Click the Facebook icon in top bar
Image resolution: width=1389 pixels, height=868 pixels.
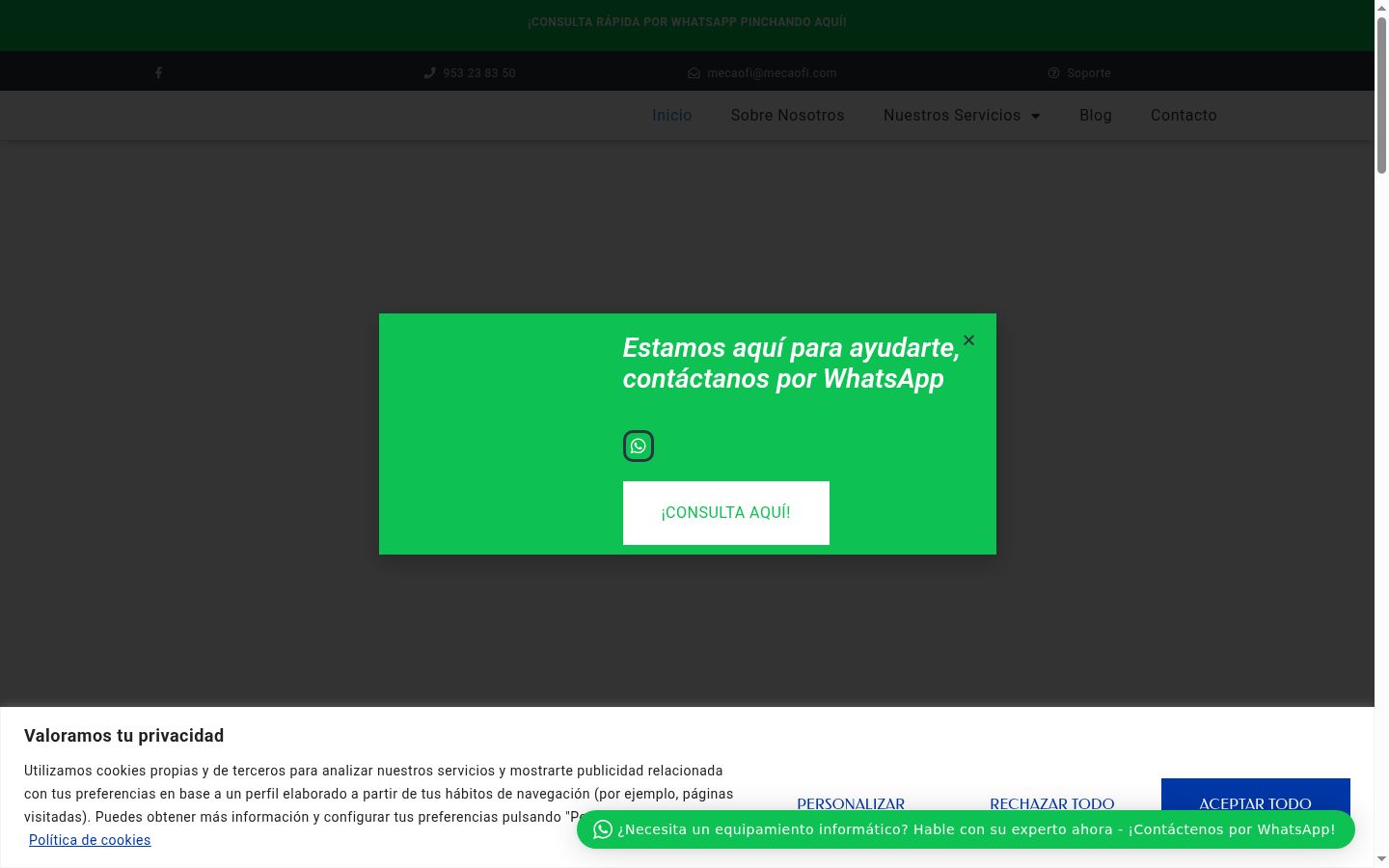(158, 73)
